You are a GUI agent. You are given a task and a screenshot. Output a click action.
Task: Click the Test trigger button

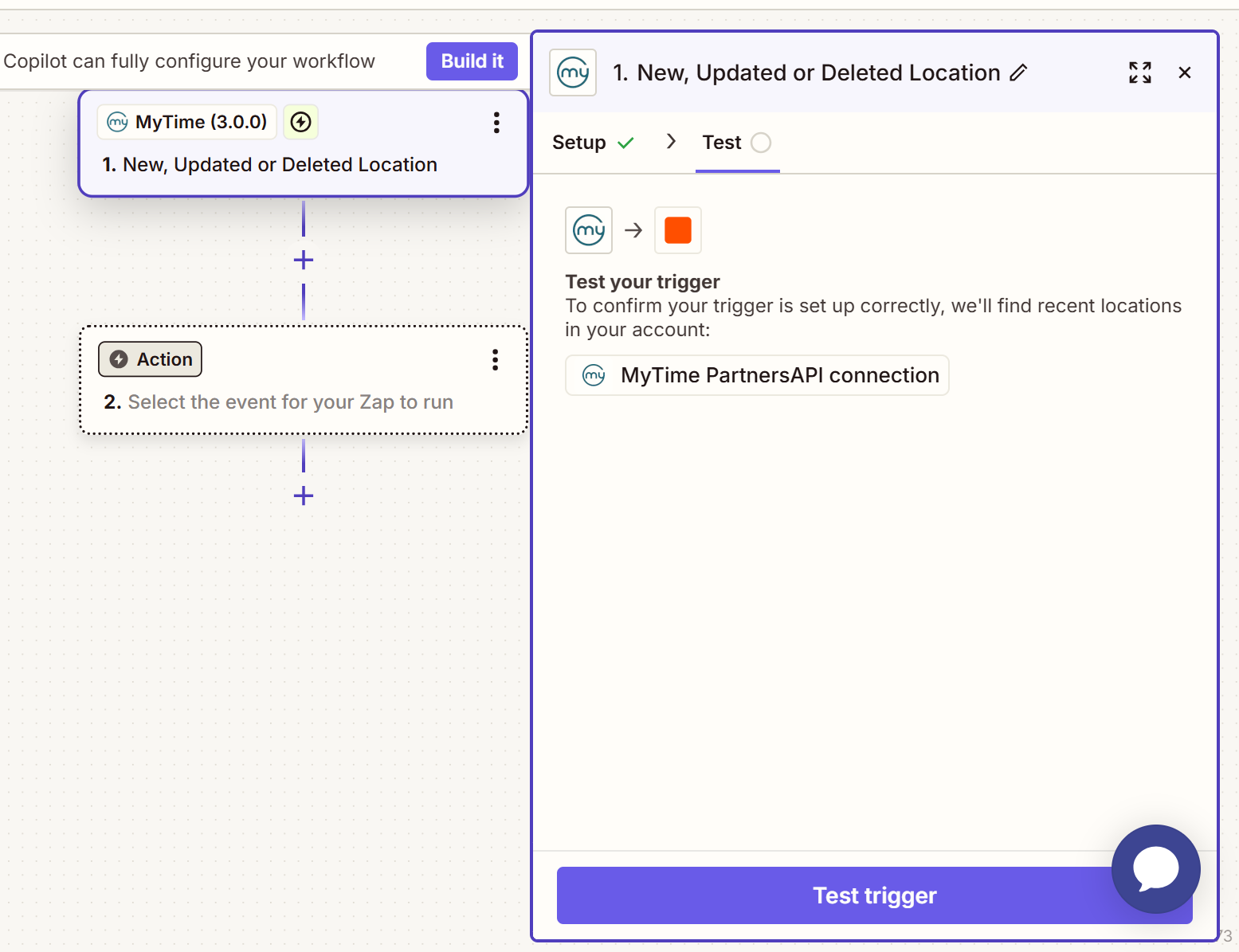pyautogui.click(x=874, y=895)
